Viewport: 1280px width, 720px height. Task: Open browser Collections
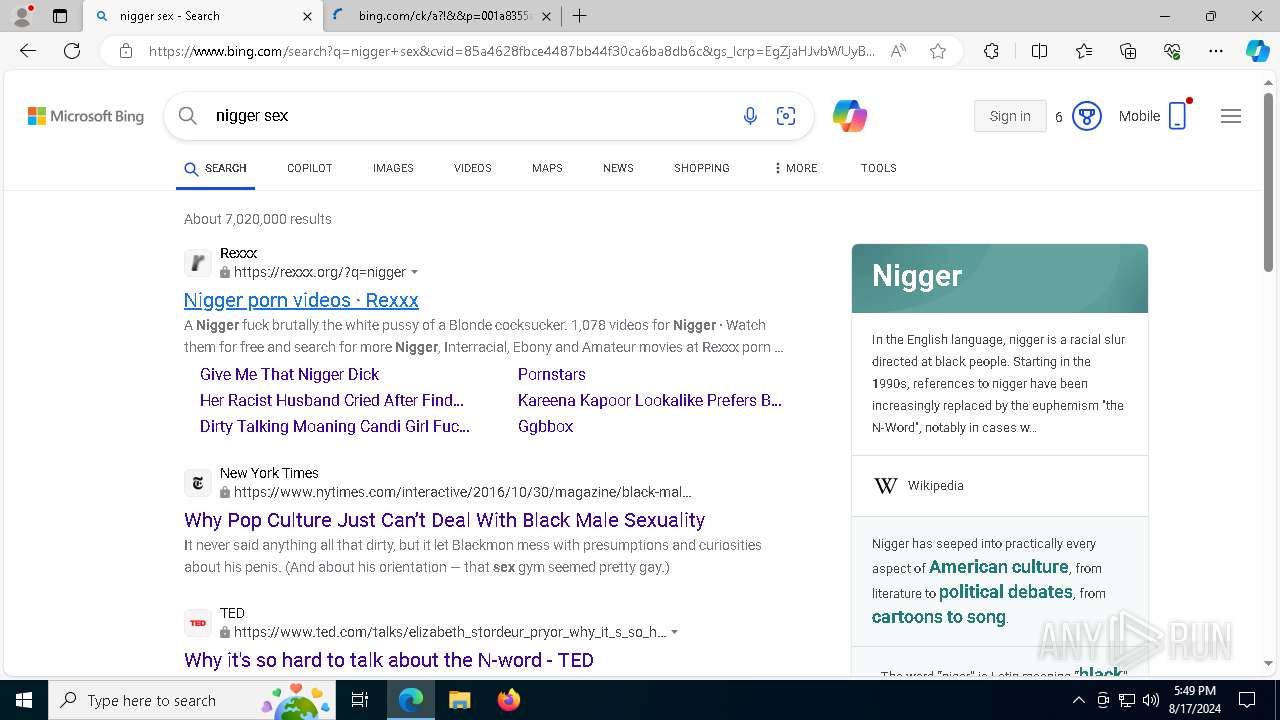(x=1128, y=51)
